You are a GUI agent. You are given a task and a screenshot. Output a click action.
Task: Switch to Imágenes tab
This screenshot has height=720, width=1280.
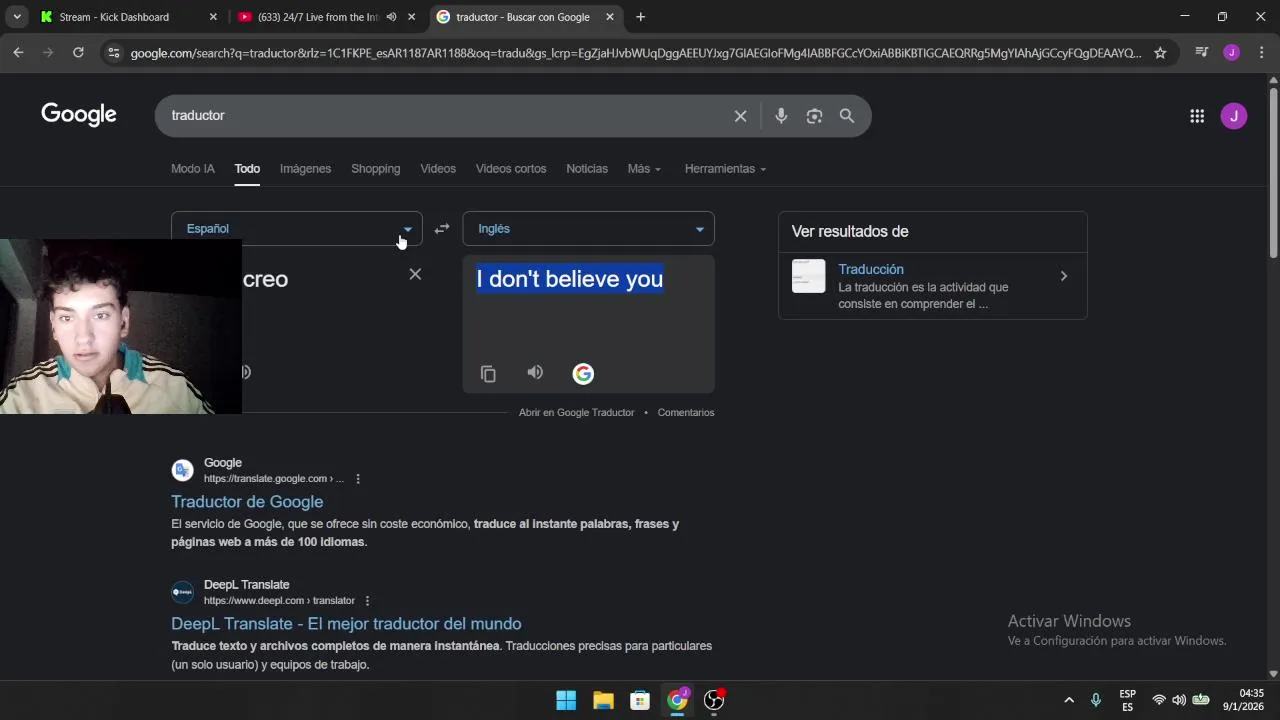point(305,169)
